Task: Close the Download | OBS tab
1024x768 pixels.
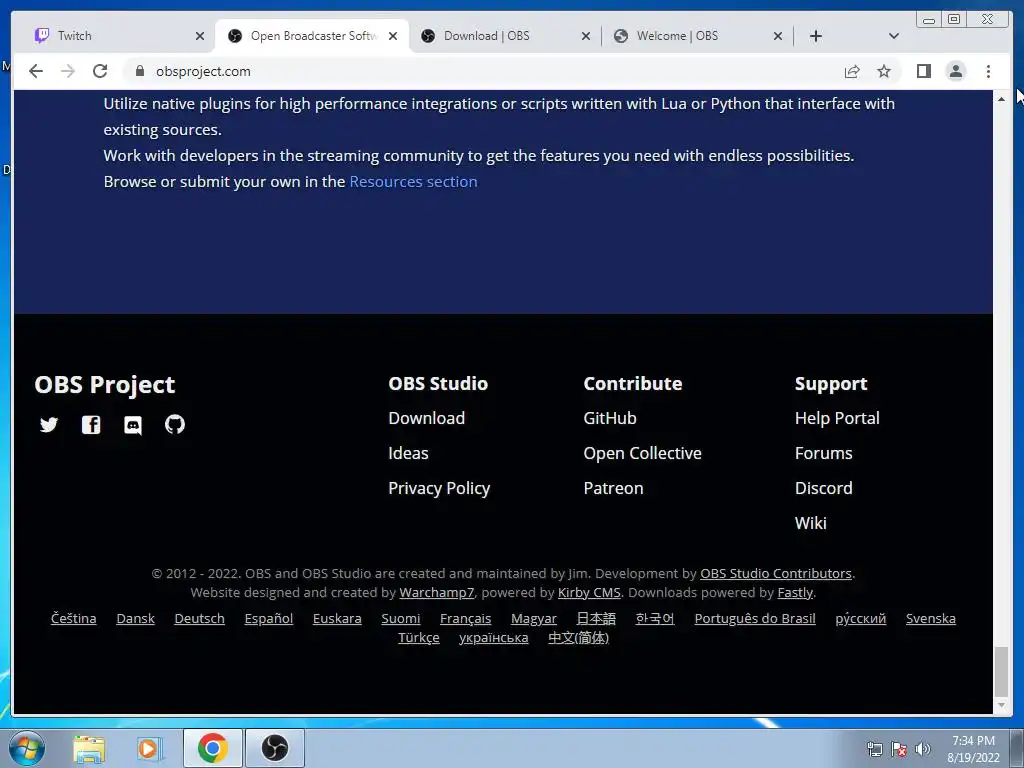Action: (x=586, y=36)
